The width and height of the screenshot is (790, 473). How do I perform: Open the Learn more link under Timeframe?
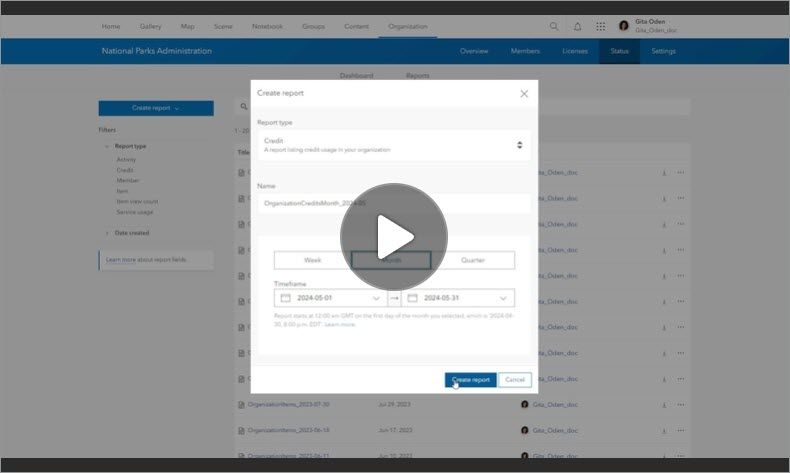340,324
